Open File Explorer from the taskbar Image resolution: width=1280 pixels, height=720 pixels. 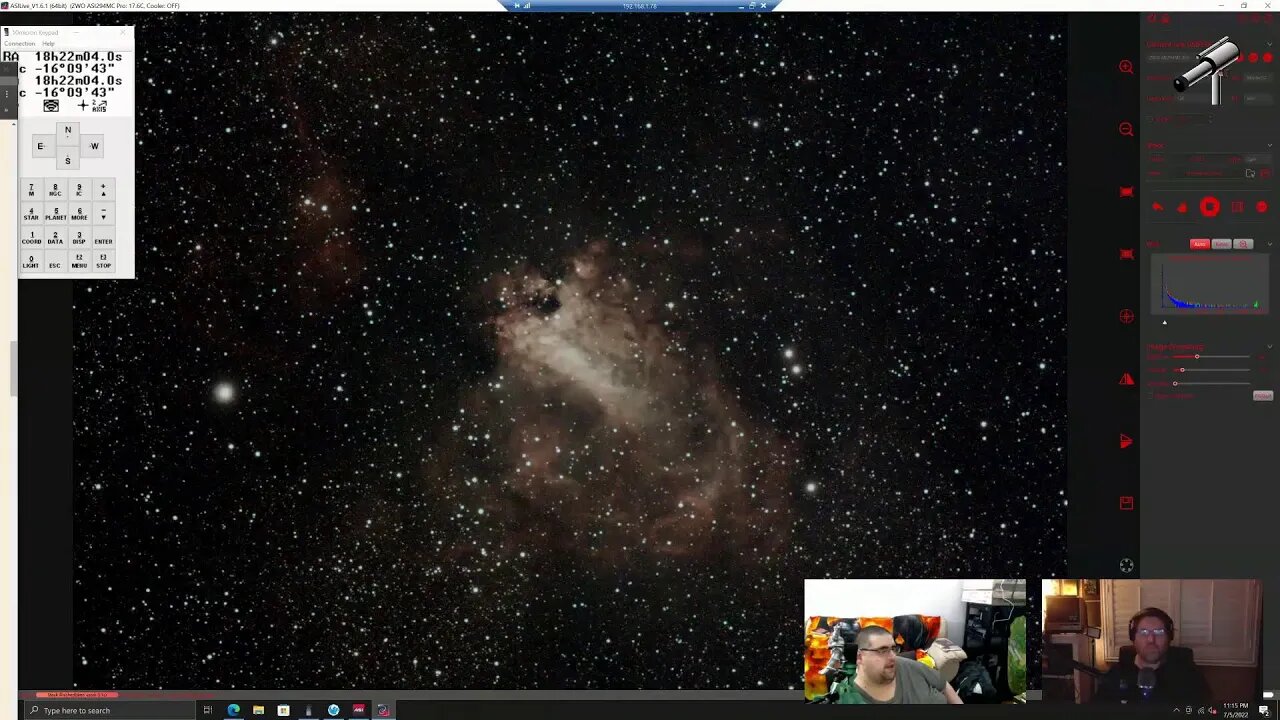click(258, 710)
